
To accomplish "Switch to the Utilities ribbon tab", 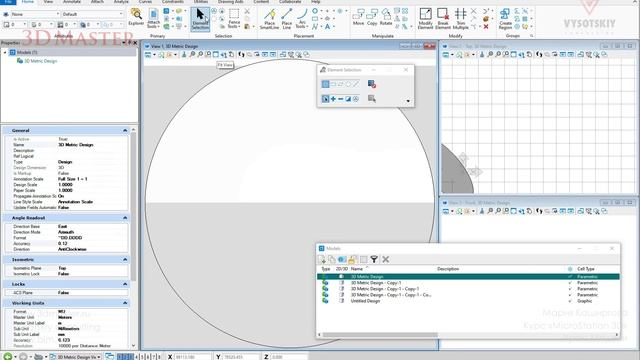I will [200, 2].
